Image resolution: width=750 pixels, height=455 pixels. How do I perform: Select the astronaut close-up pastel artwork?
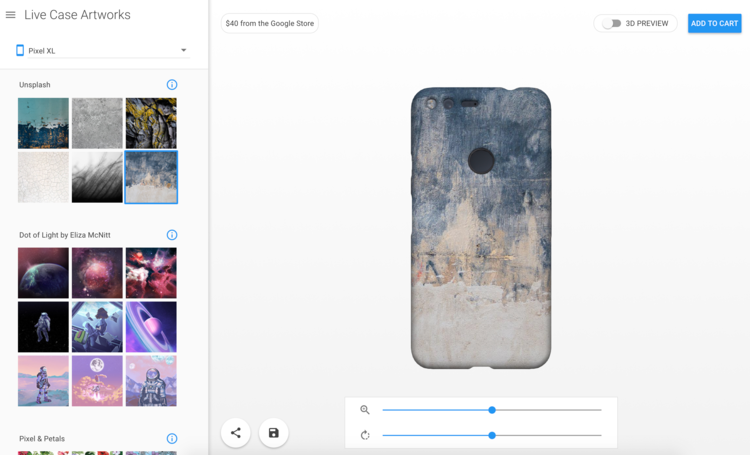(151, 381)
